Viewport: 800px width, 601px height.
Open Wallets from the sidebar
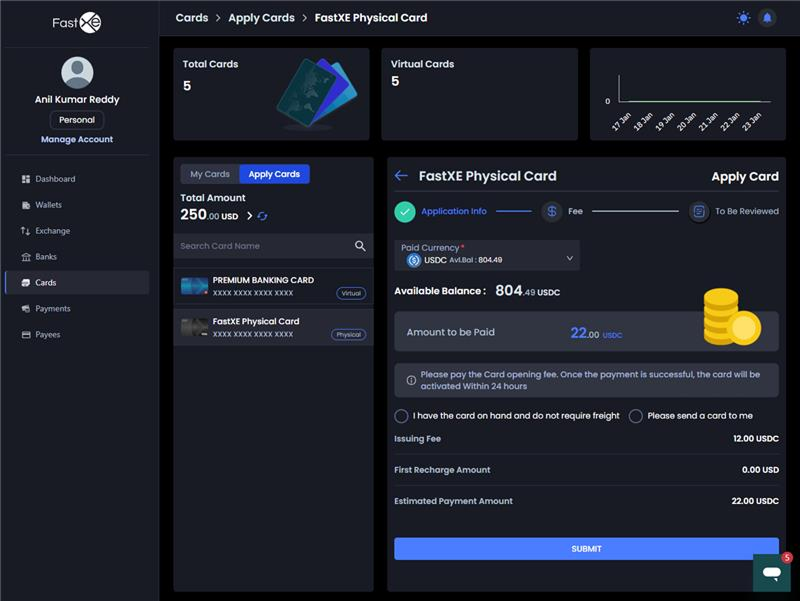click(48, 205)
